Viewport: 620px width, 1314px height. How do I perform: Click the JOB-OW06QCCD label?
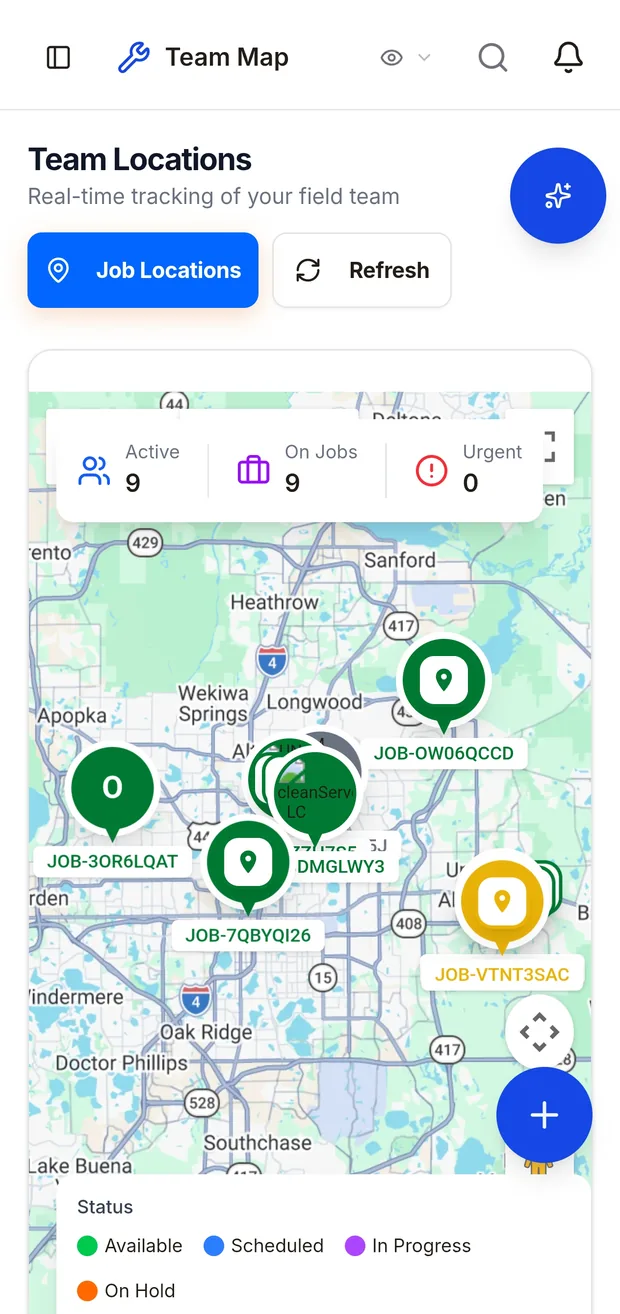coord(443,753)
